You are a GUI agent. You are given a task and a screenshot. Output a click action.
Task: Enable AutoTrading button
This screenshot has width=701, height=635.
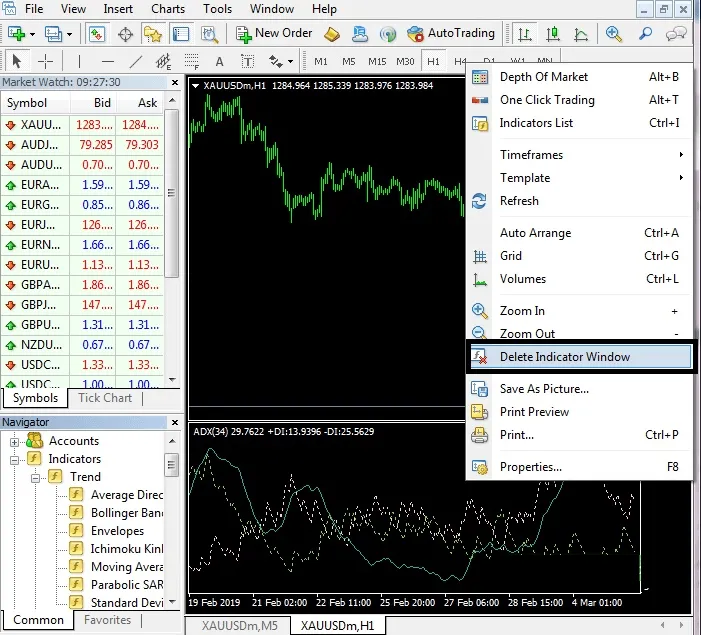(x=451, y=34)
